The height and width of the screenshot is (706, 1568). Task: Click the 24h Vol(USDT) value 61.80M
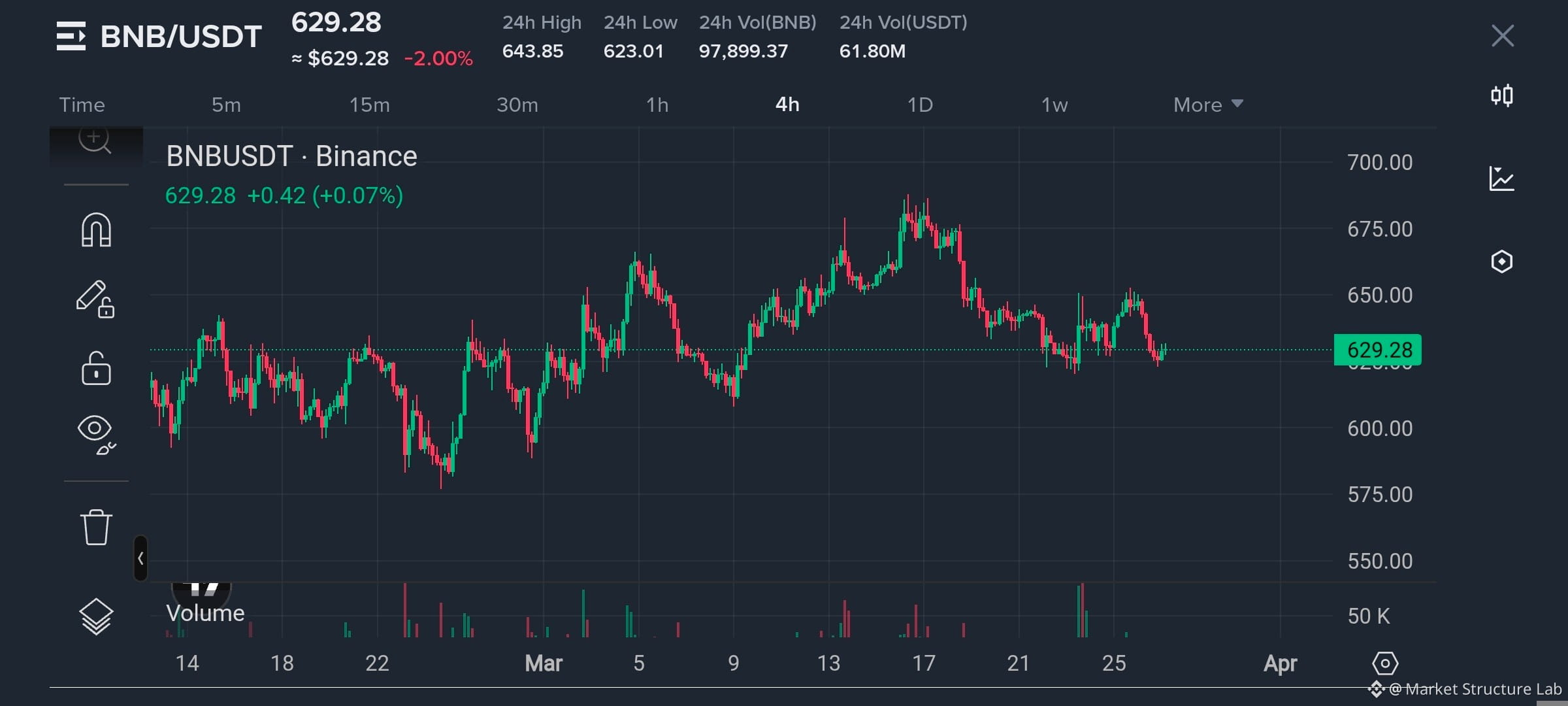point(872,51)
